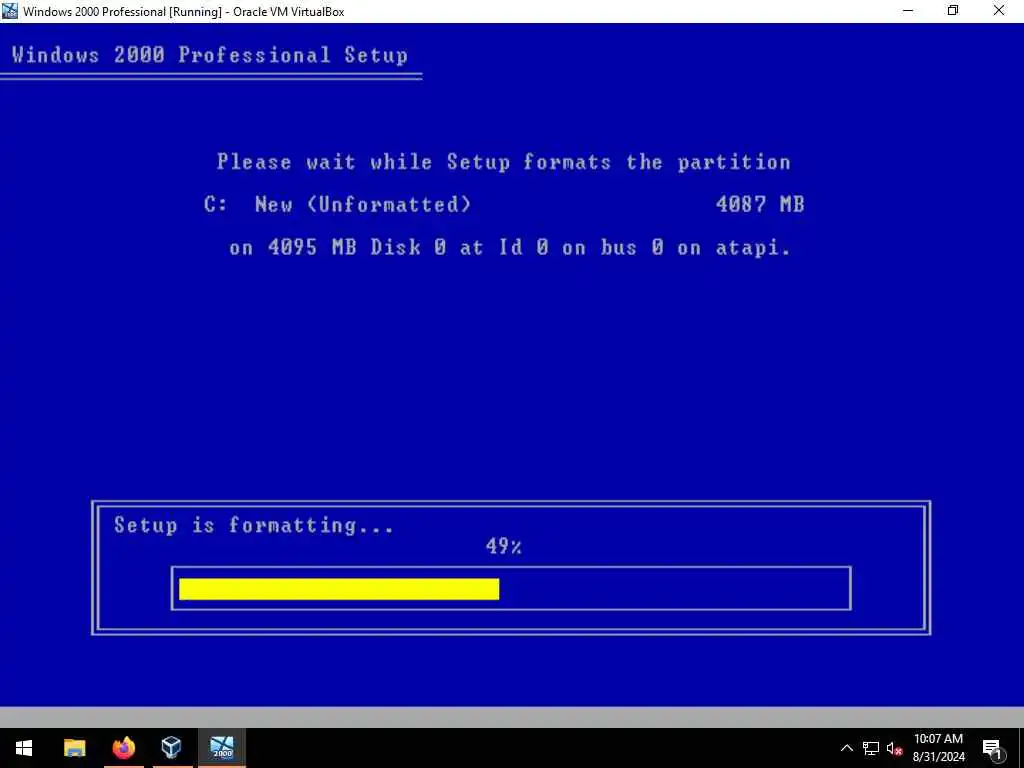This screenshot has width=1024, height=768.
Task: Open File Explorer from the taskbar
Action: pos(74,748)
